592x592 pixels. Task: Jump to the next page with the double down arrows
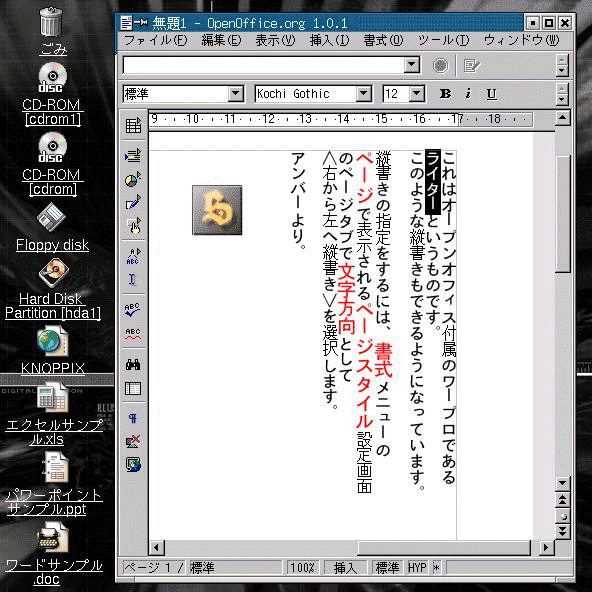(x=563, y=532)
